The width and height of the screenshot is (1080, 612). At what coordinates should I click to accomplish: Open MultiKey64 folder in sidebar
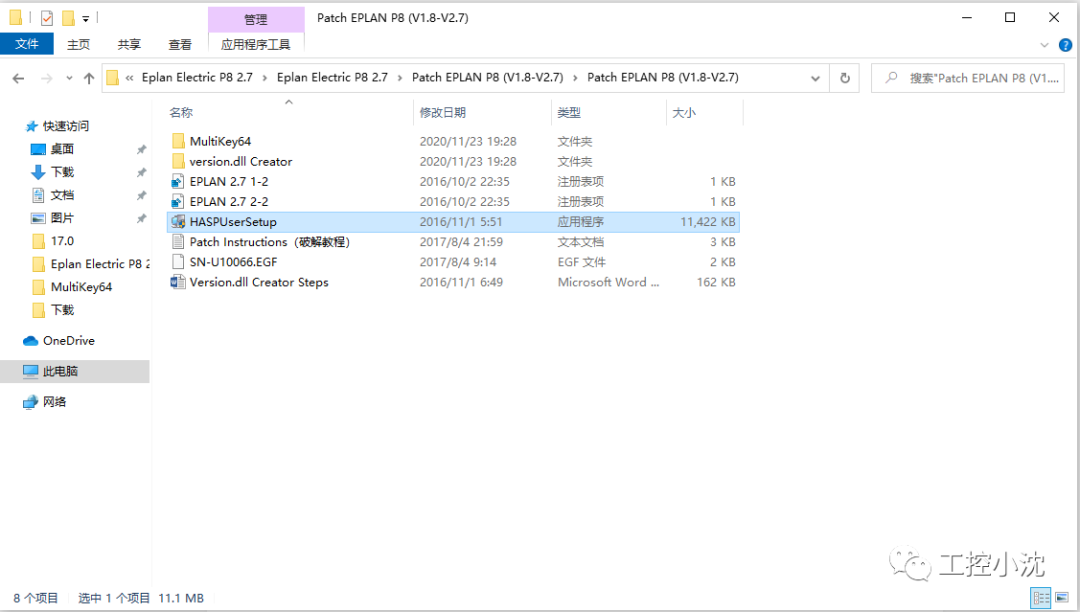coord(81,287)
